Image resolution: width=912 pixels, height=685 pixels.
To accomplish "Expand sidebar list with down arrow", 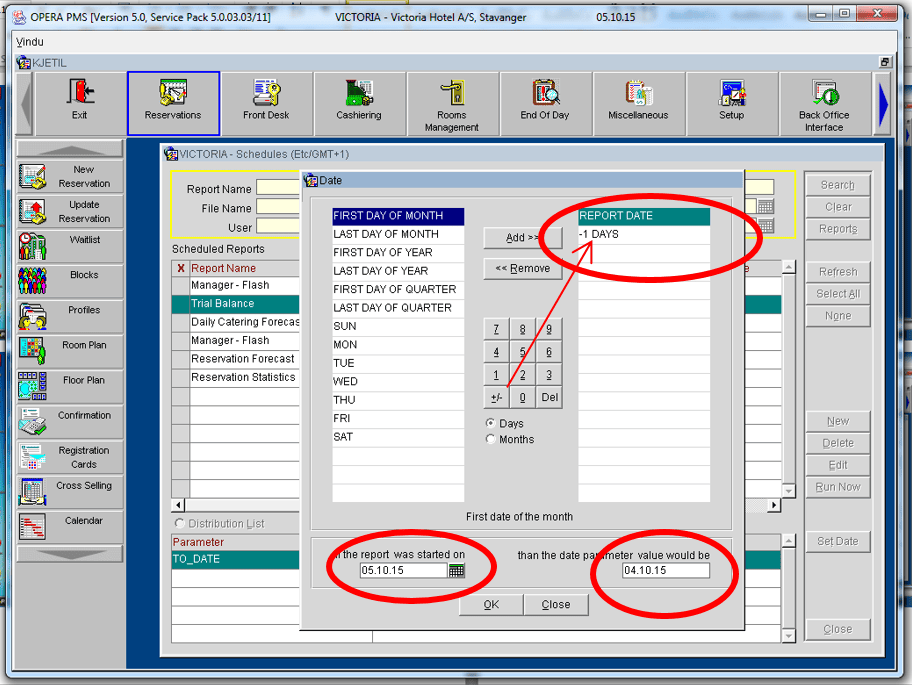I will 70,554.
